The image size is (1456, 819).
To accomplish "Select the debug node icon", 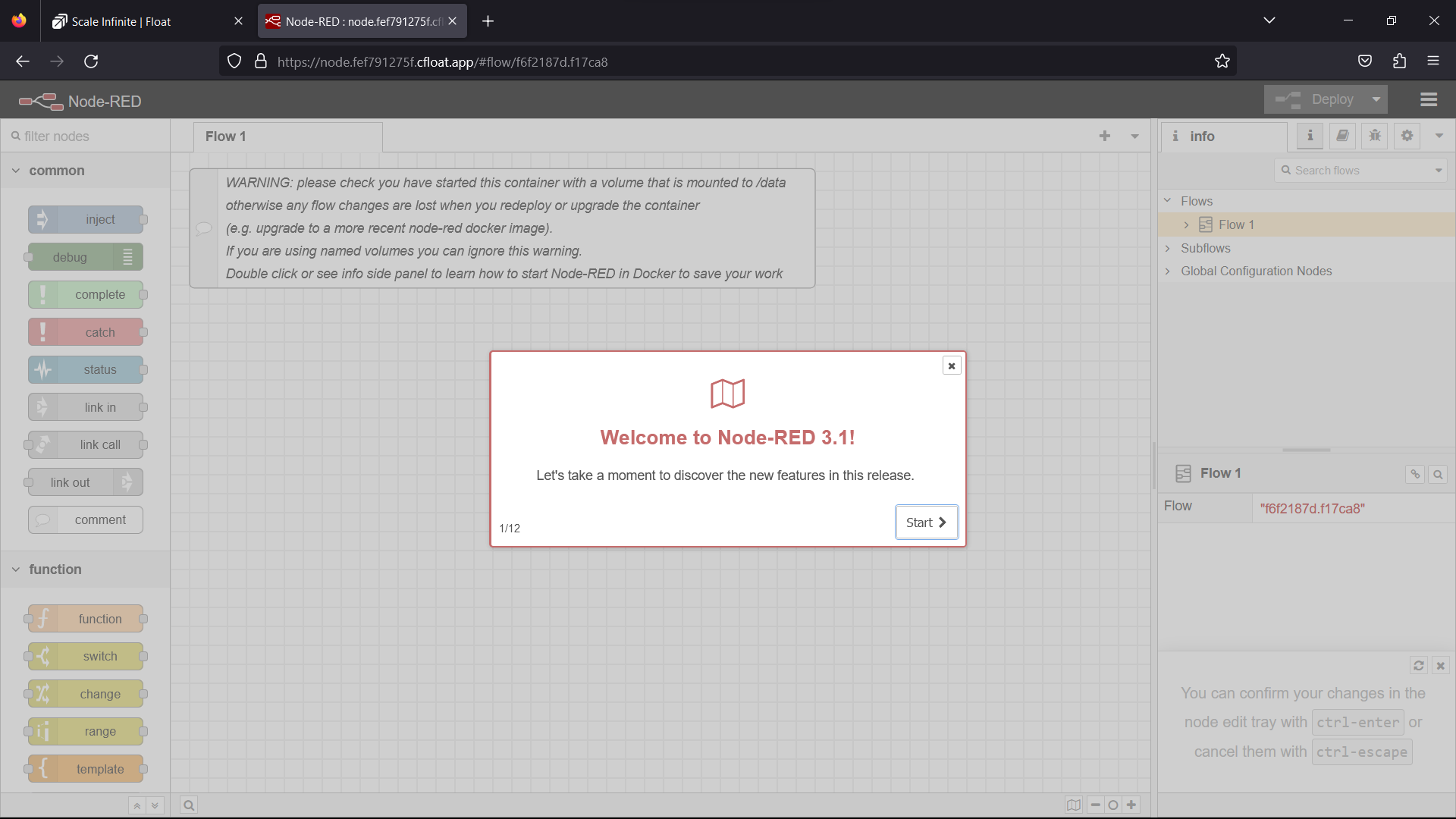I will (x=128, y=258).
